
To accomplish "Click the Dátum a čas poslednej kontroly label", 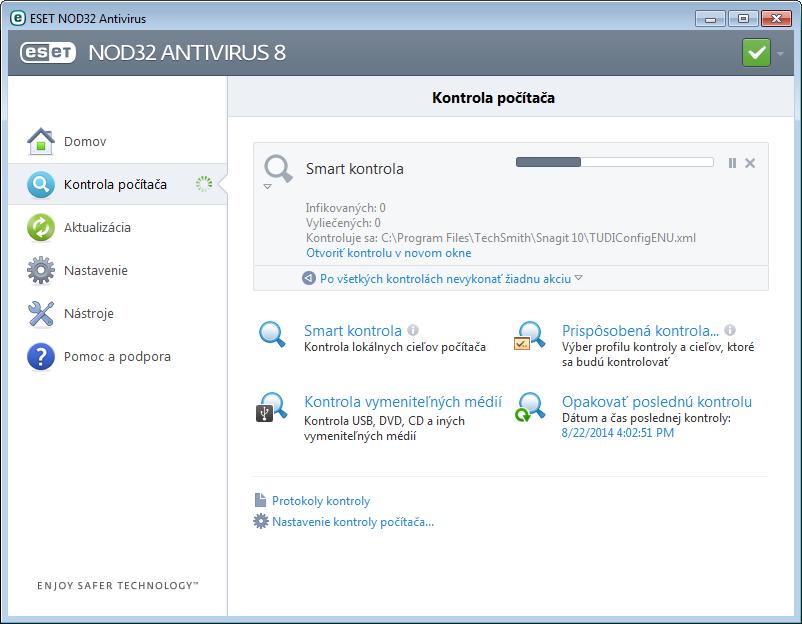I will [647, 418].
